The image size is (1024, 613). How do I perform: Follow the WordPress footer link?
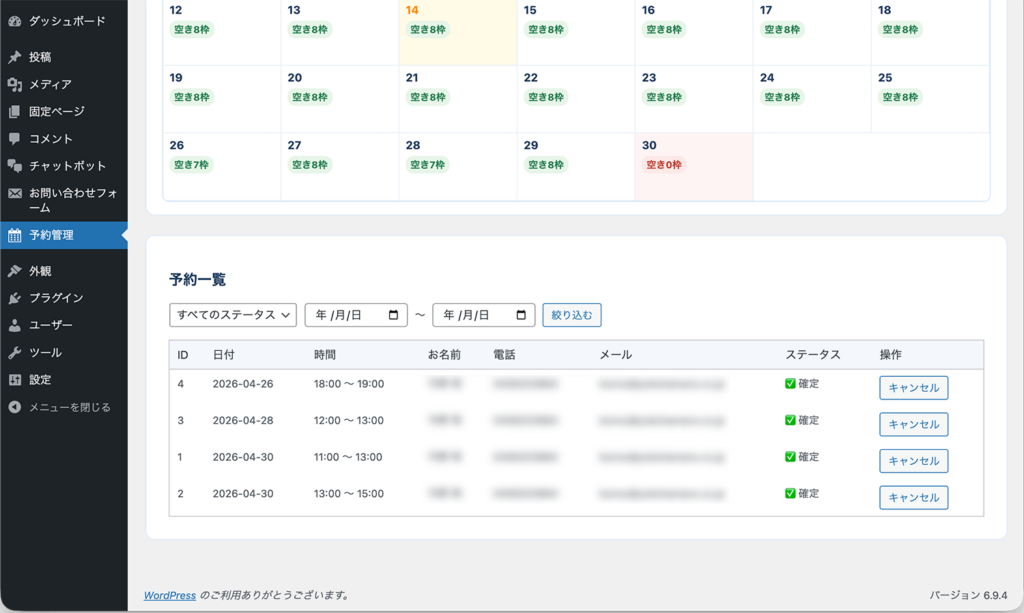[169, 595]
